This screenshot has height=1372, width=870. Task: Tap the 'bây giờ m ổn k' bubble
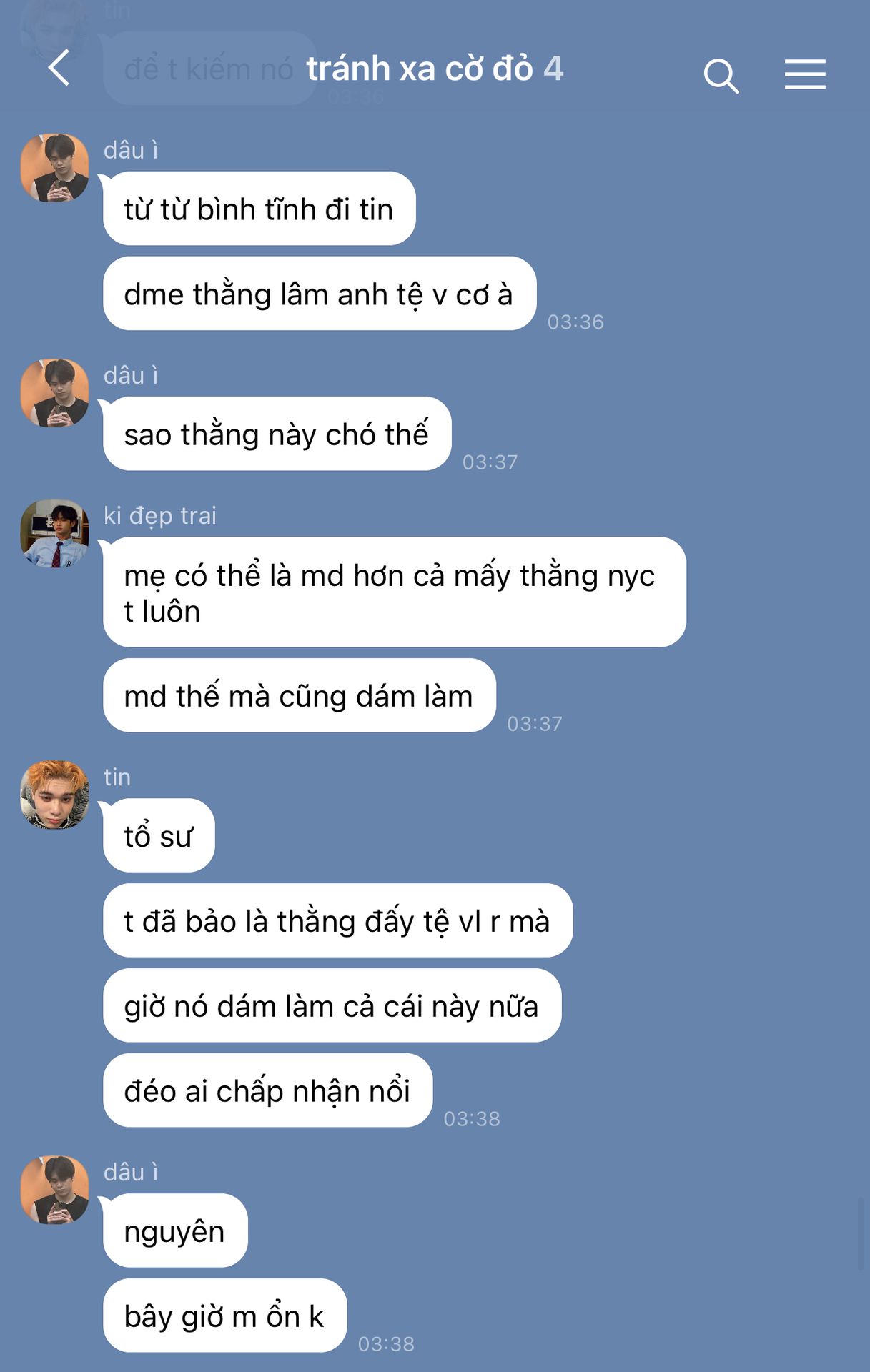[x=225, y=1316]
